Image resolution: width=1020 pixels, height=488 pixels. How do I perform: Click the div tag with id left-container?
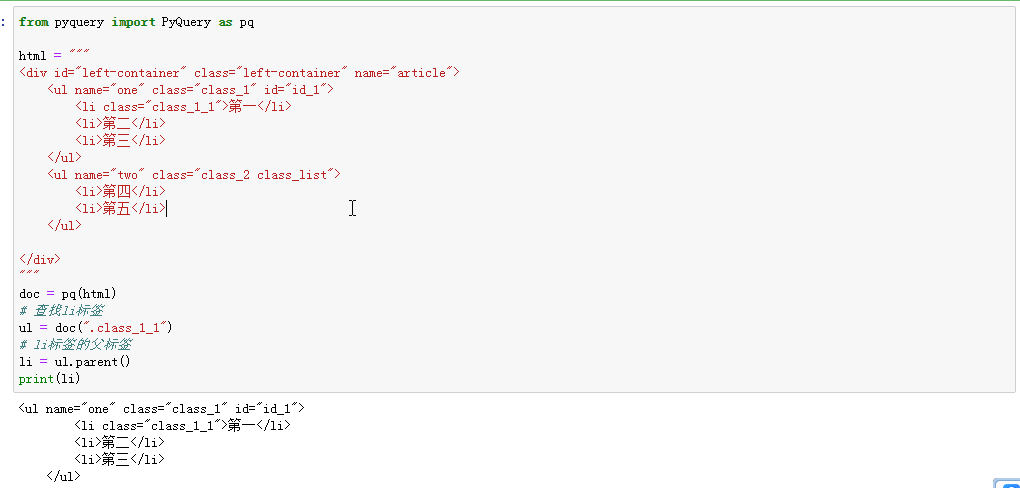[238, 72]
